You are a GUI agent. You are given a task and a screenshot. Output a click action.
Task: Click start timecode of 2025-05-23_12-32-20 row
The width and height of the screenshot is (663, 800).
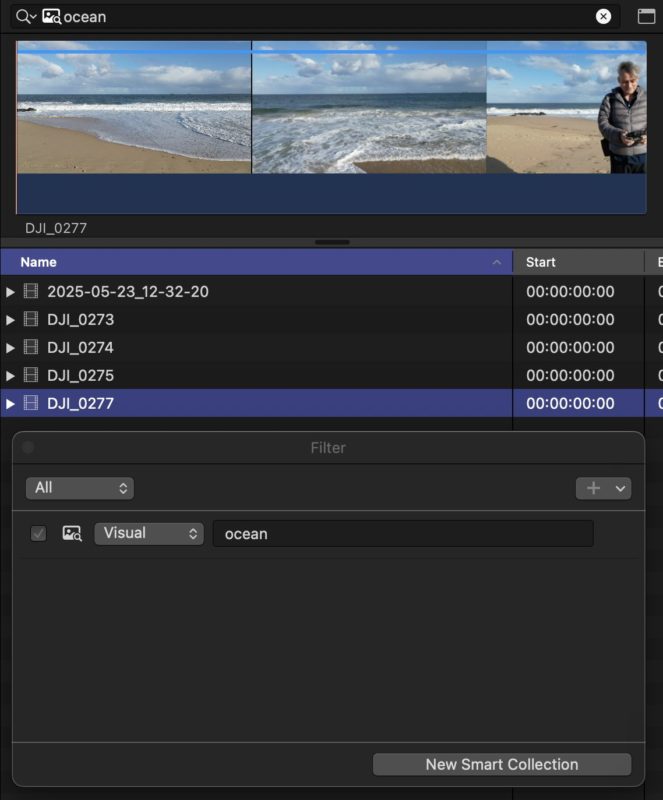pos(570,292)
